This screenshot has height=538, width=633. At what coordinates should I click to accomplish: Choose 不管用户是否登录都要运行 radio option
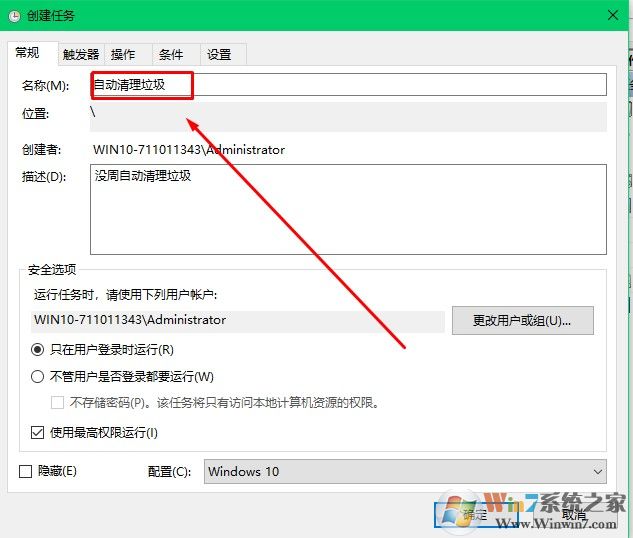pyautogui.click(x=38, y=377)
